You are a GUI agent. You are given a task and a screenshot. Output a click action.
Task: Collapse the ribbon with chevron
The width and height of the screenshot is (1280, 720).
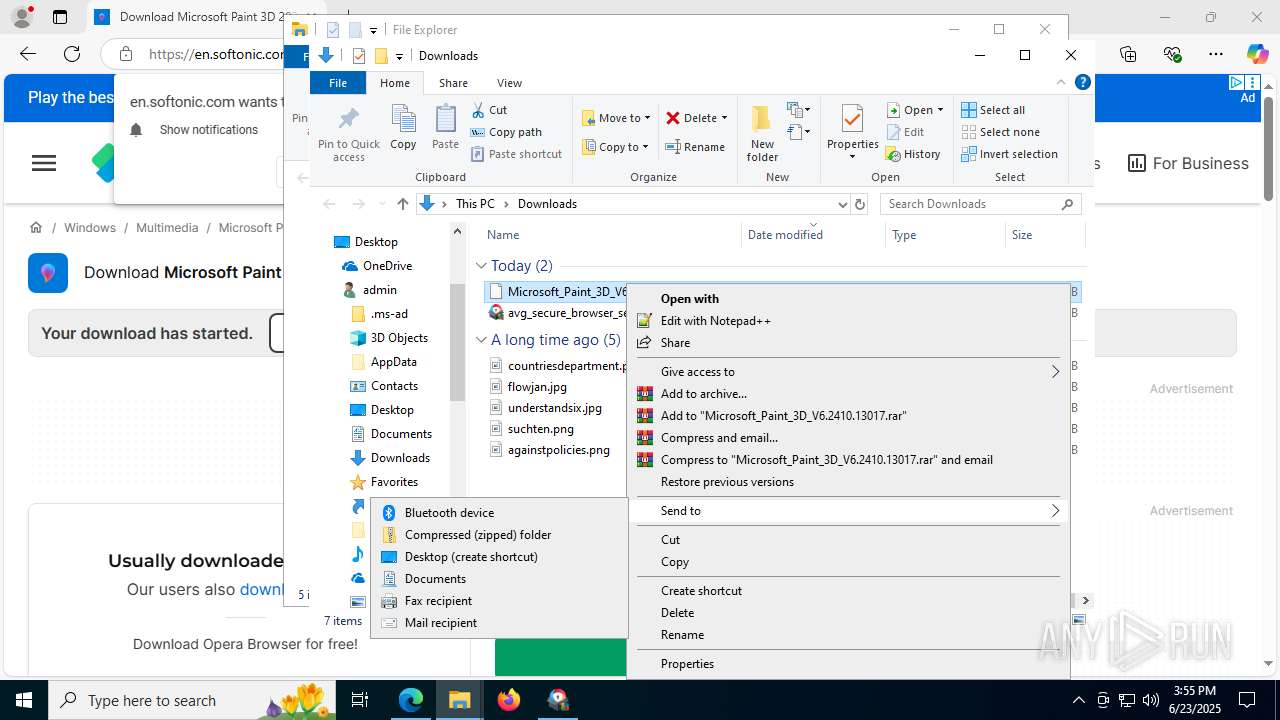point(1061,83)
